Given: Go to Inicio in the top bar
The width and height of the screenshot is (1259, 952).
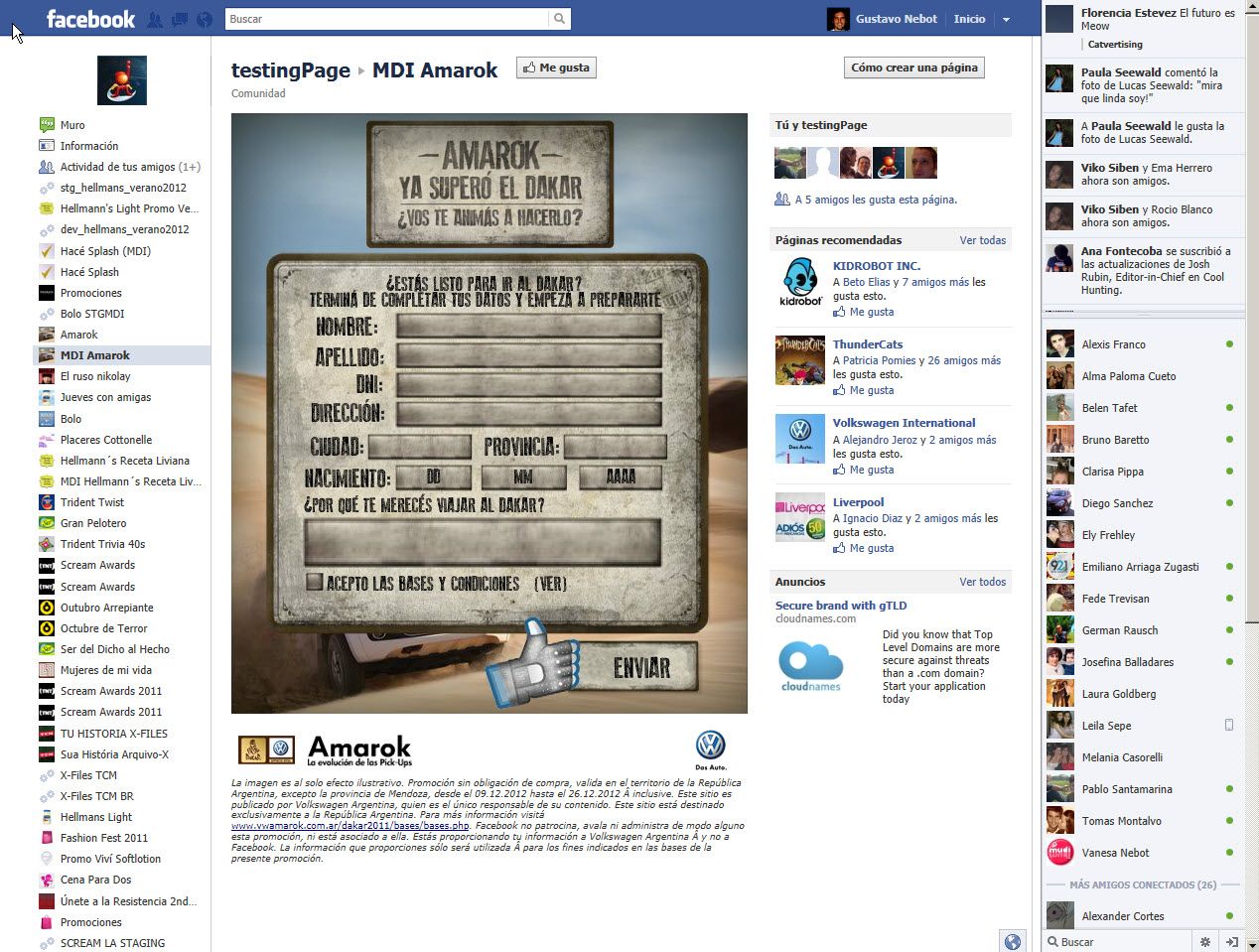Looking at the screenshot, I should pos(970,19).
